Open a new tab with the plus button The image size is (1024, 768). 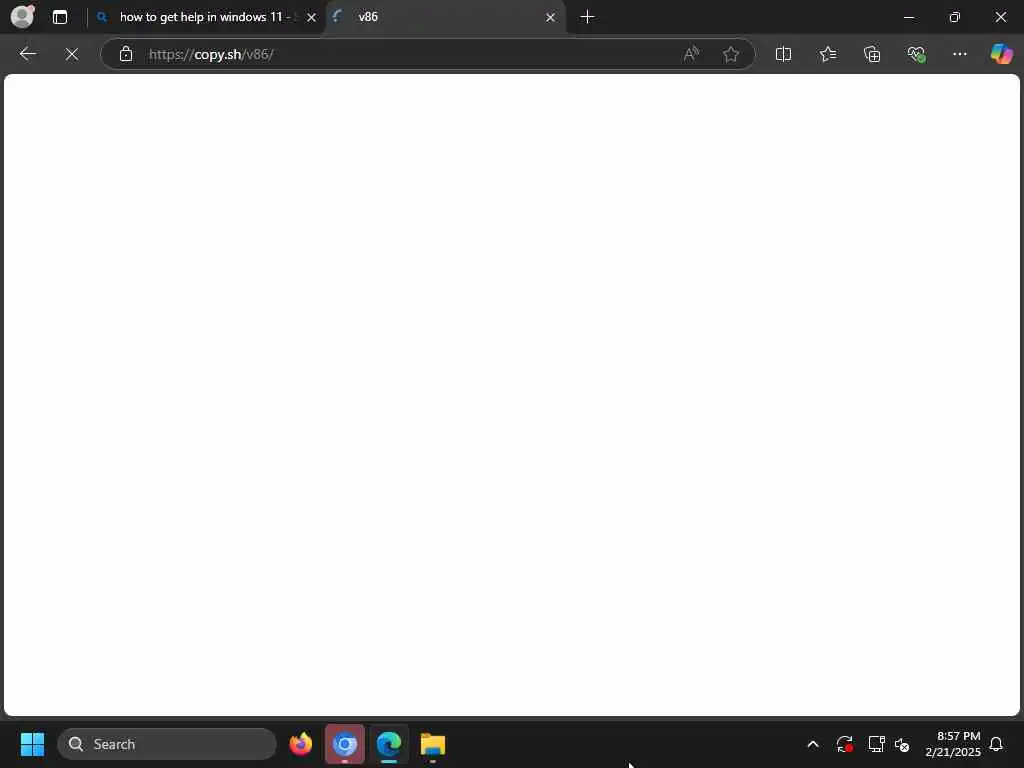pos(587,17)
